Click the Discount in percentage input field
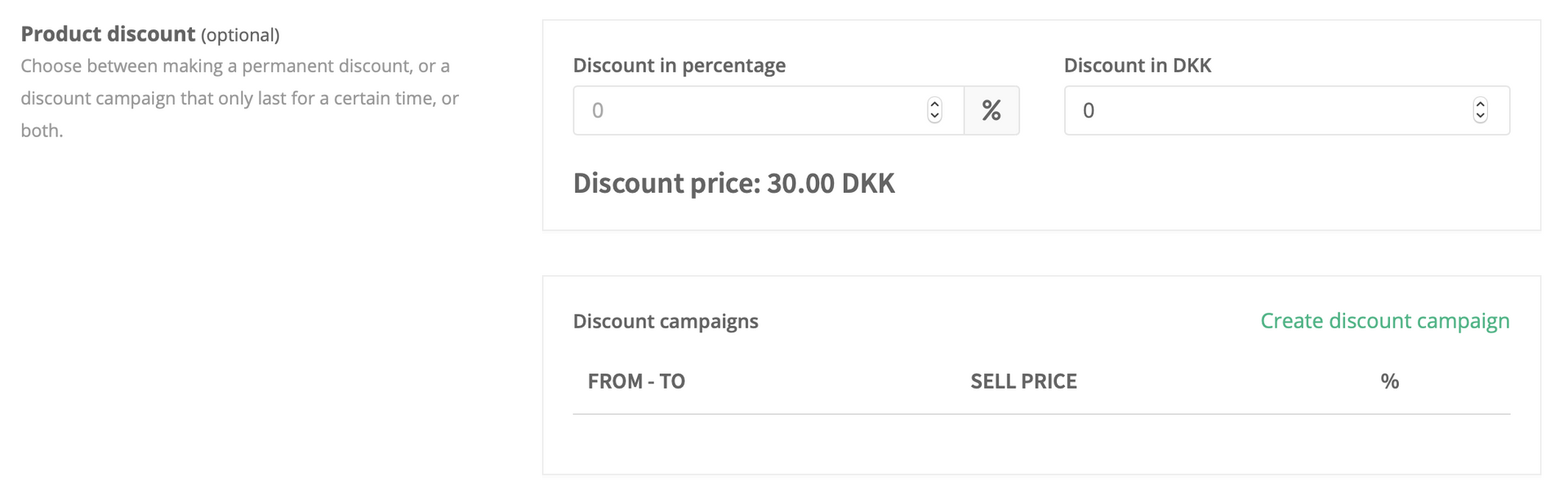Image resolution: width=1568 pixels, height=490 pixels. click(x=768, y=110)
